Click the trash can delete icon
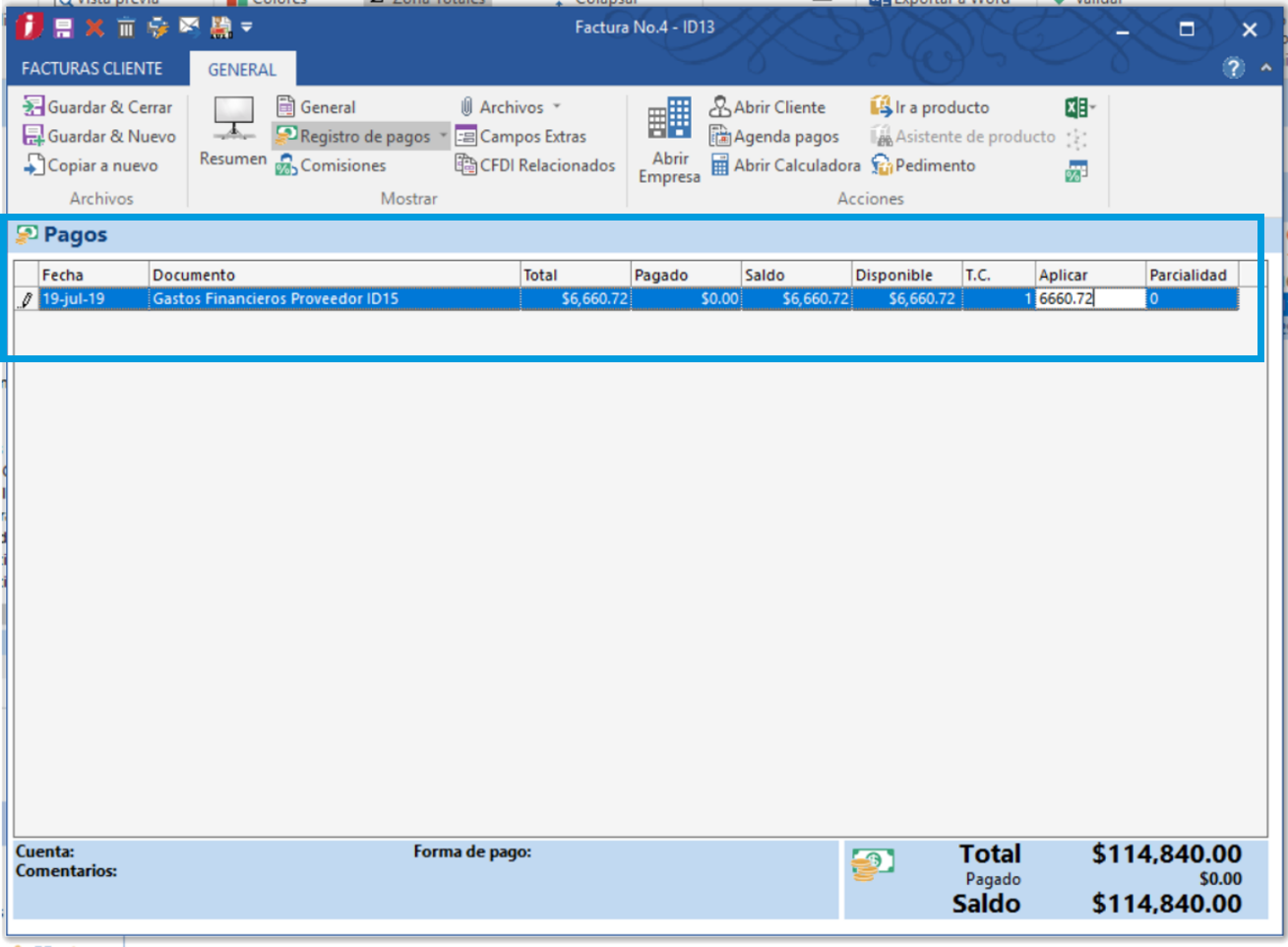Image resolution: width=1288 pixels, height=947 pixels. 126,29
